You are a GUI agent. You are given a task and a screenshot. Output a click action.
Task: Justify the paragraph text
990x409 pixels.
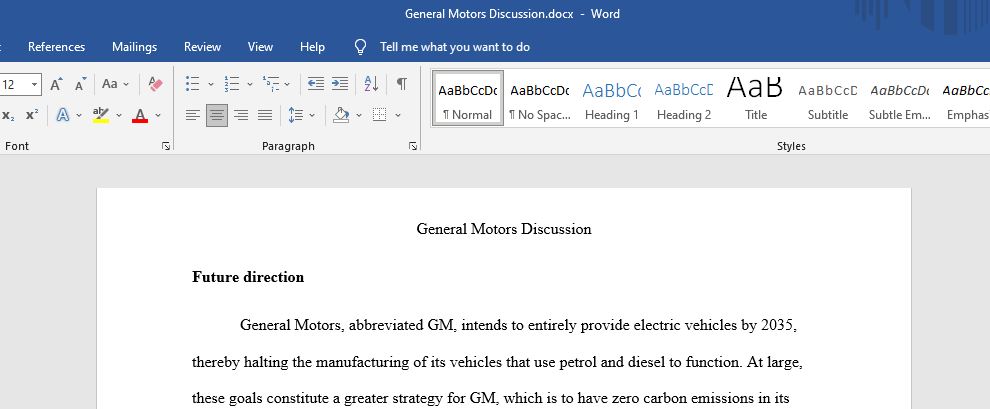[265, 115]
